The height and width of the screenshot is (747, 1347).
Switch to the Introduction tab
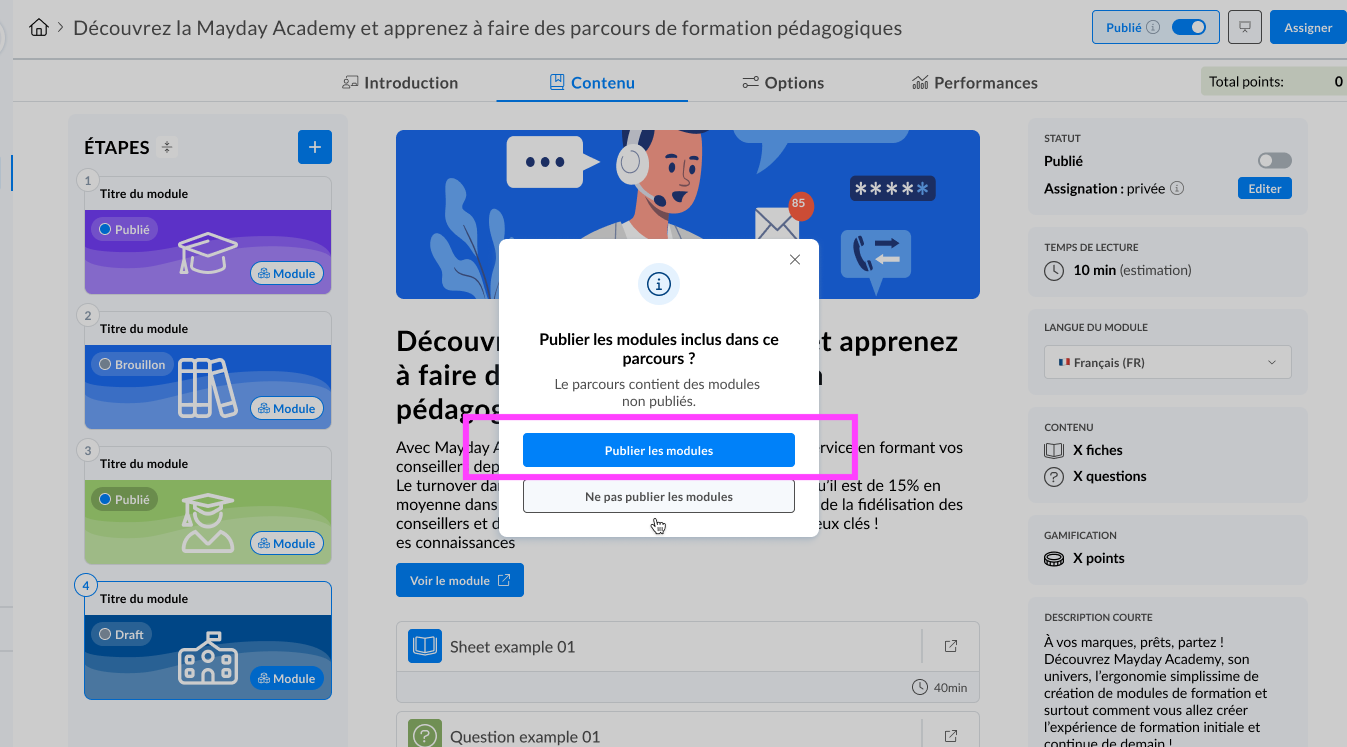(x=400, y=83)
